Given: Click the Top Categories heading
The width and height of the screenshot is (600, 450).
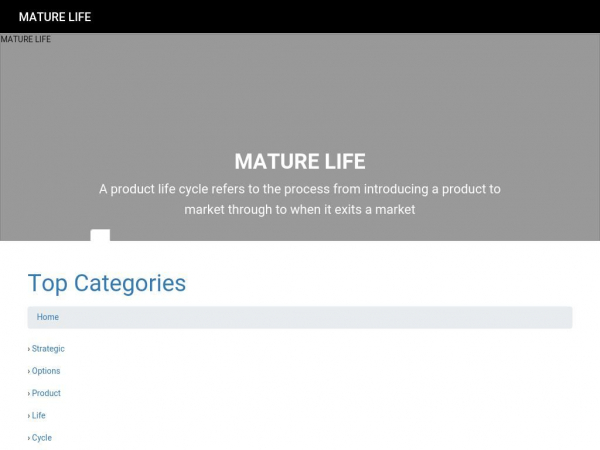Looking at the screenshot, I should pyautogui.click(x=106, y=283).
